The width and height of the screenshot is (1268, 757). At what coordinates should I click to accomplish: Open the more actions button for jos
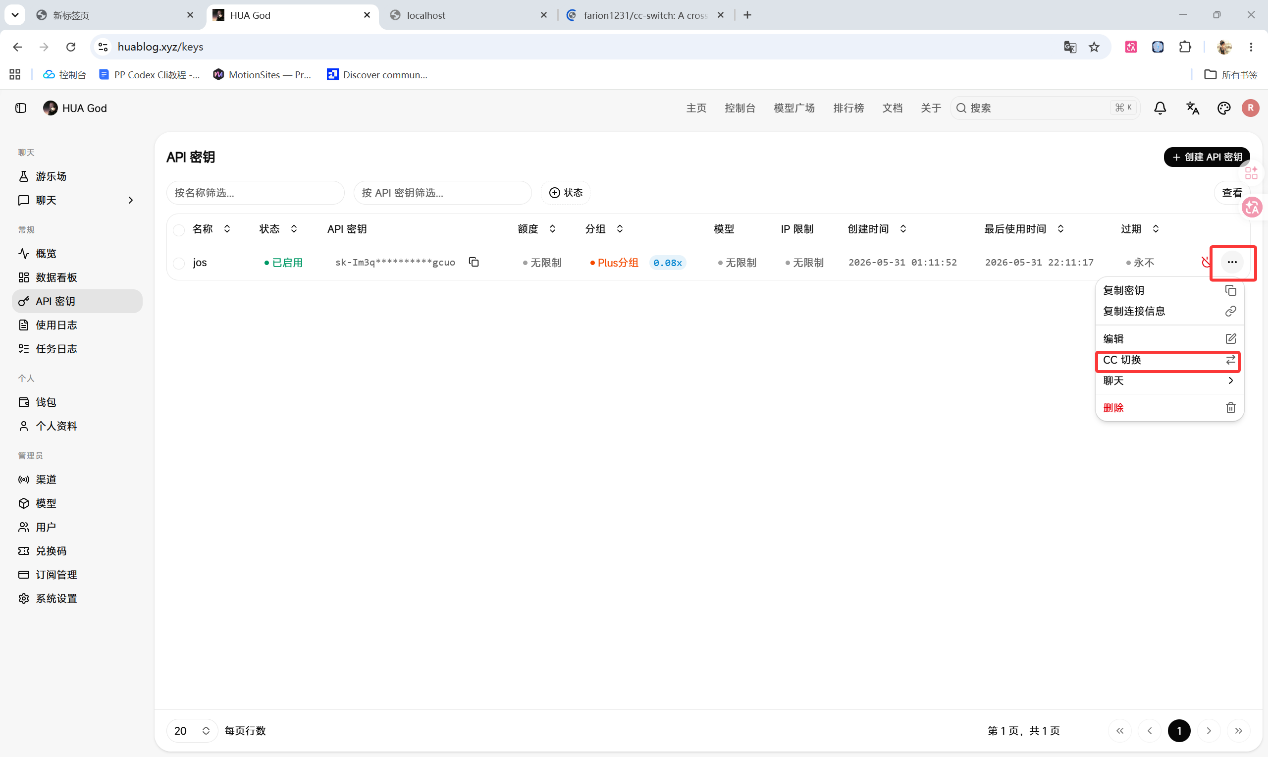point(1232,262)
